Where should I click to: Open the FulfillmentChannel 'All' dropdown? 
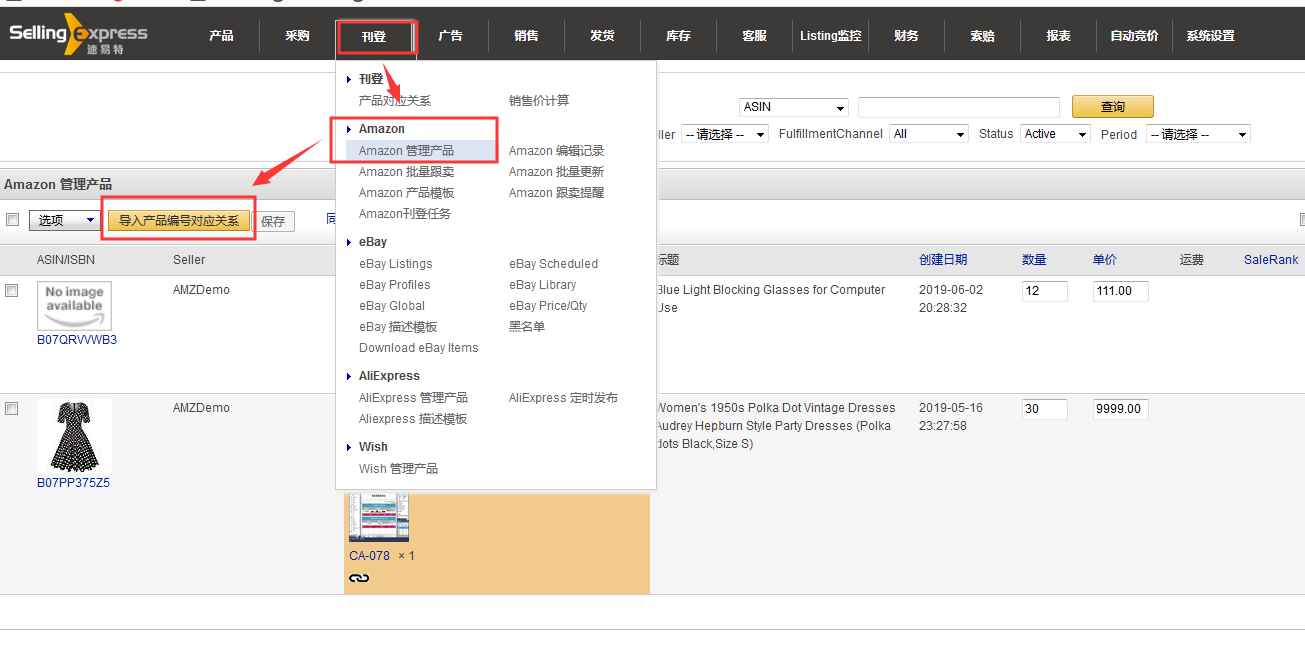[929, 134]
